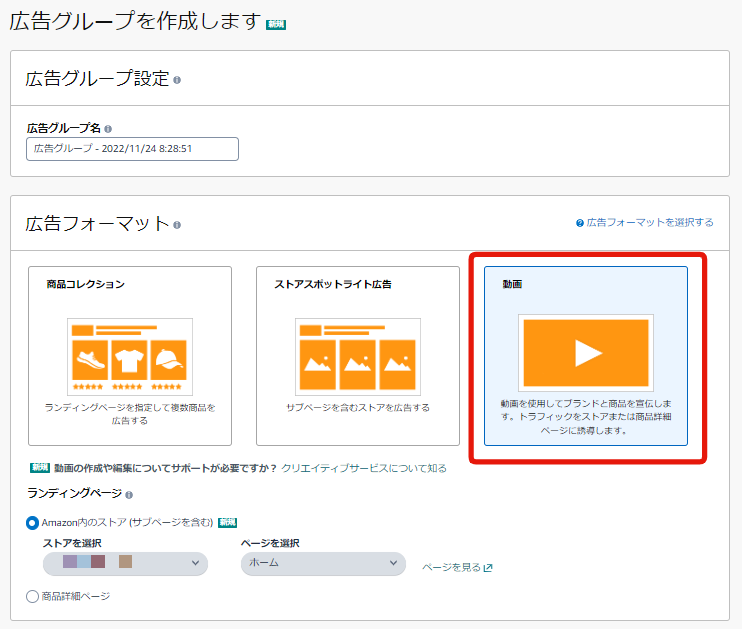742x629 pixels.
Task: Choose the 動画 ad format card
Action: click(586, 355)
